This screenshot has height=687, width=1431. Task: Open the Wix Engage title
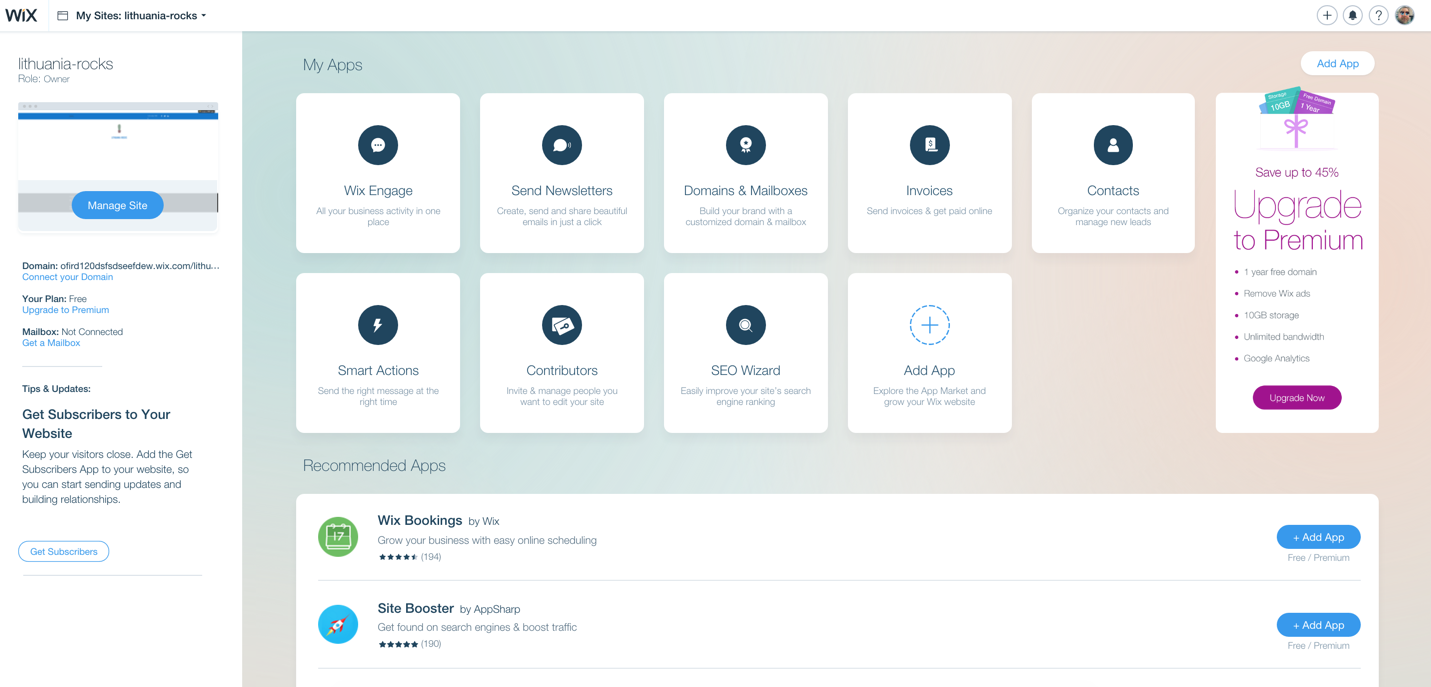378,190
